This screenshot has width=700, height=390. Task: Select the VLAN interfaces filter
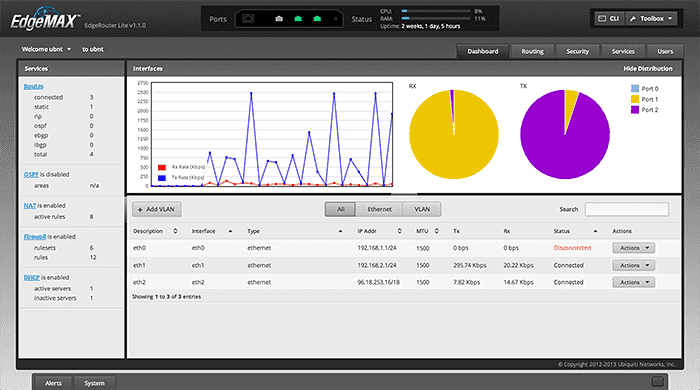pyautogui.click(x=422, y=209)
